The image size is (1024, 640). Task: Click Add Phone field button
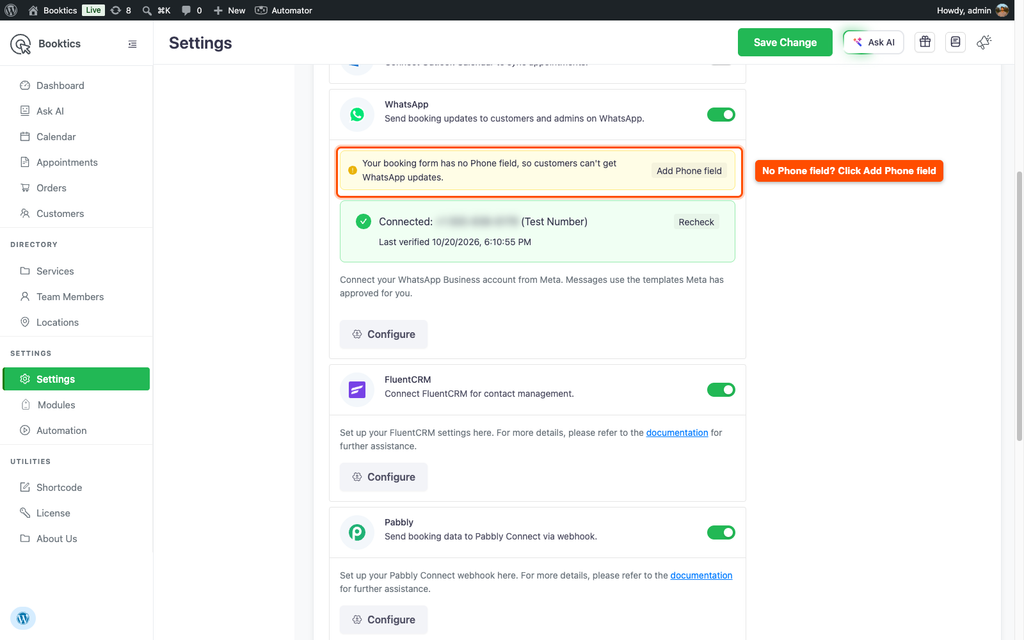(x=689, y=171)
